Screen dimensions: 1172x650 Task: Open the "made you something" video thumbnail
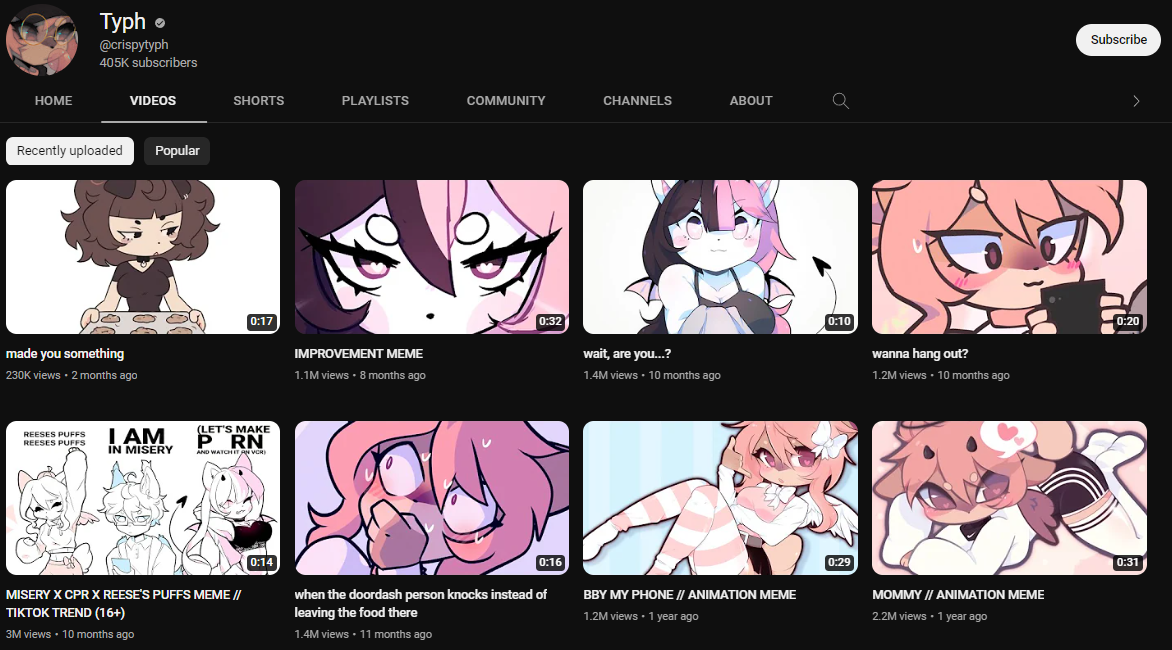pyautogui.click(x=143, y=257)
